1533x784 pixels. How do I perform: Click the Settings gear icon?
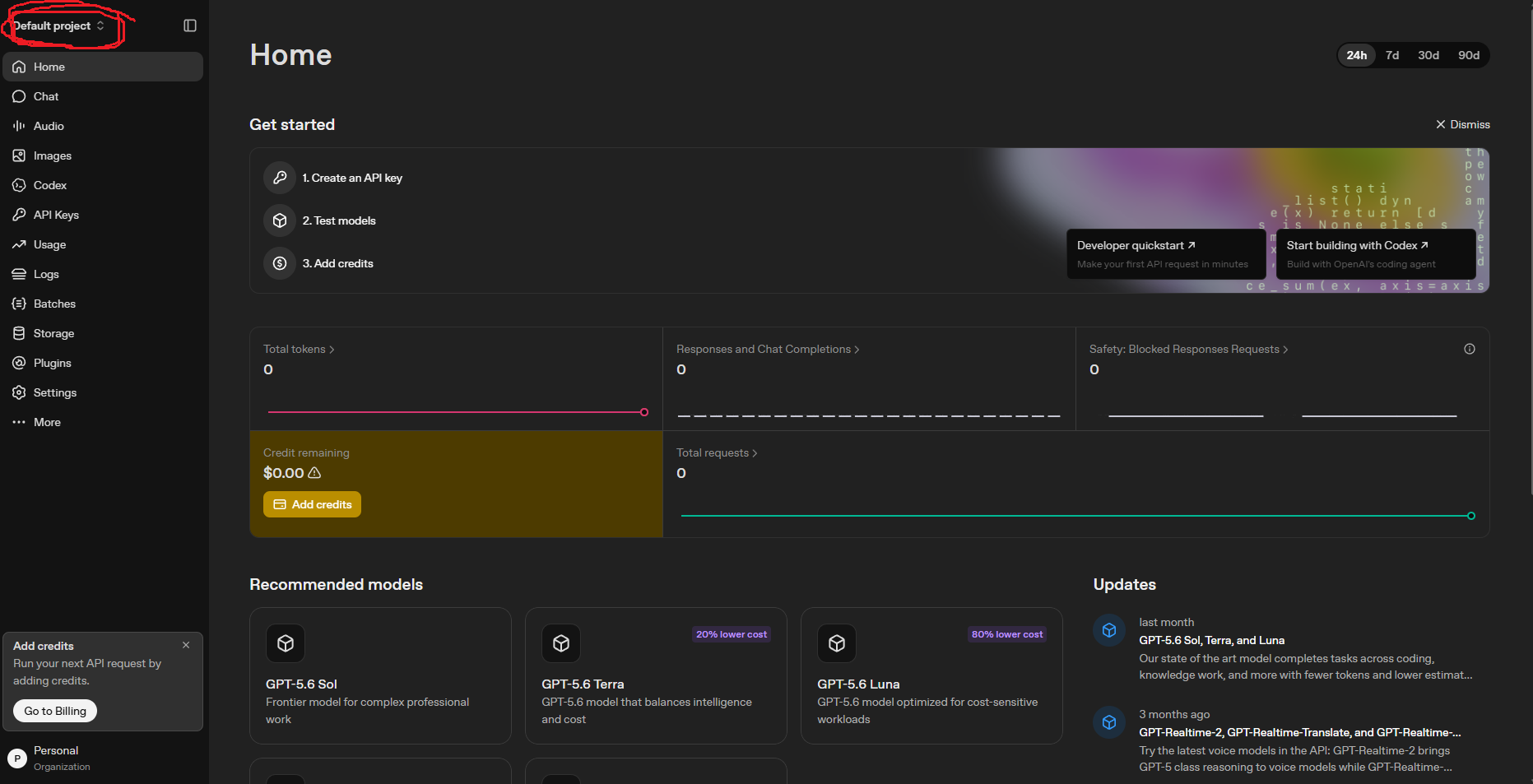(x=19, y=392)
